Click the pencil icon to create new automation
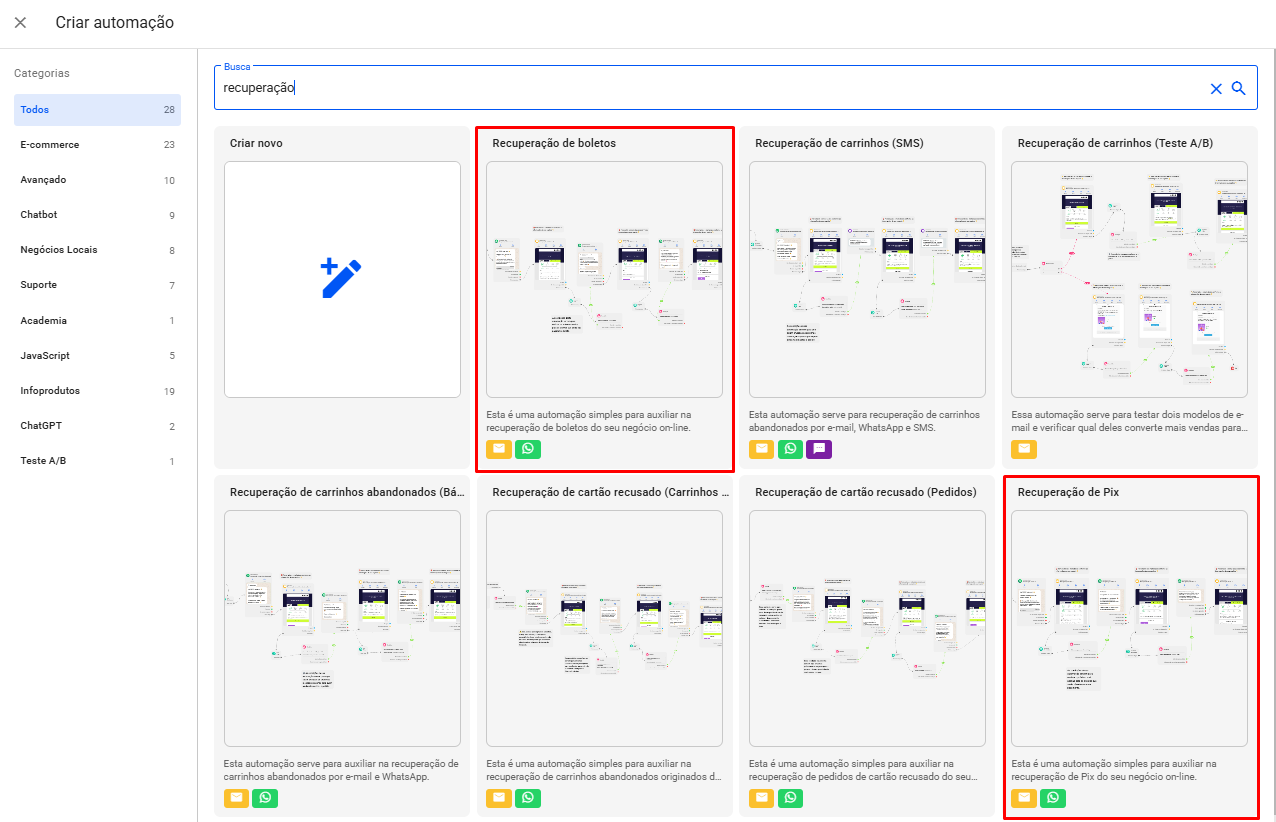Image resolution: width=1276 pixels, height=822 pixels. [342, 279]
